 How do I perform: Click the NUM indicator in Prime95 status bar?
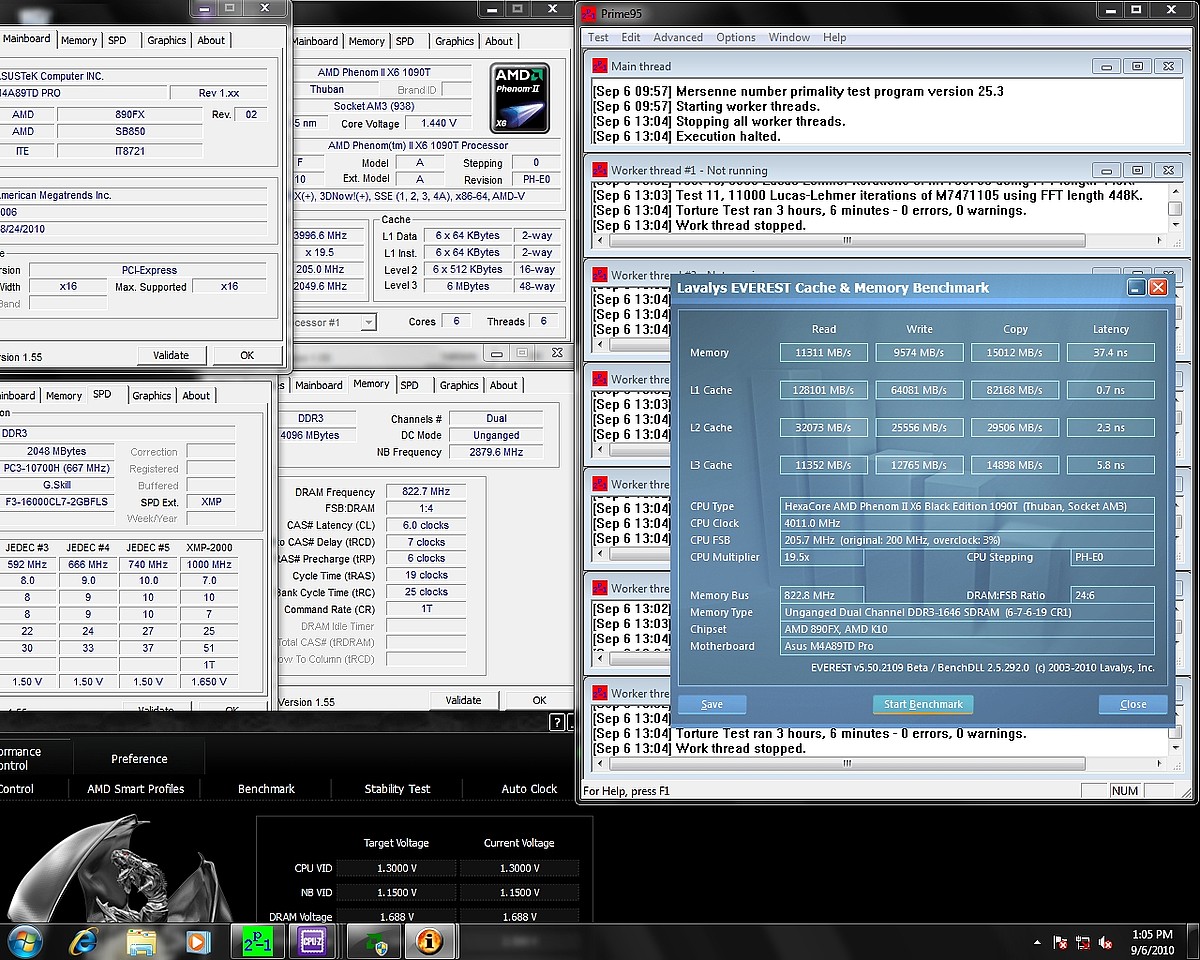[1125, 791]
